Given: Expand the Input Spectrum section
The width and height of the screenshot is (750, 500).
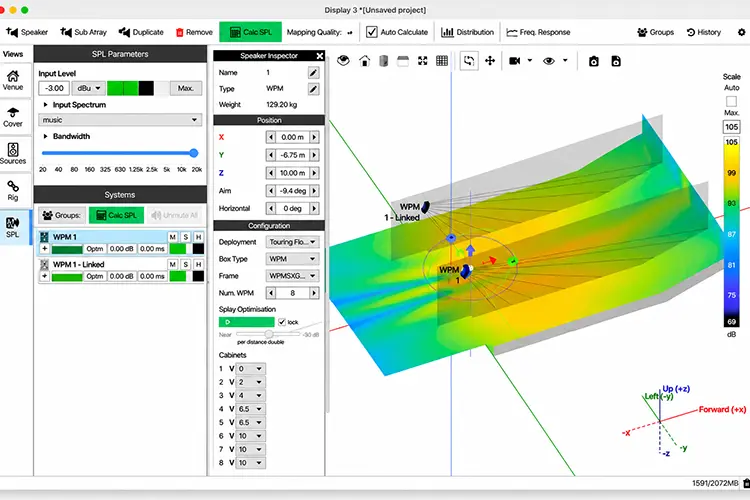Looking at the screenshot, I should pyautogui.click(x=45, y=105).
